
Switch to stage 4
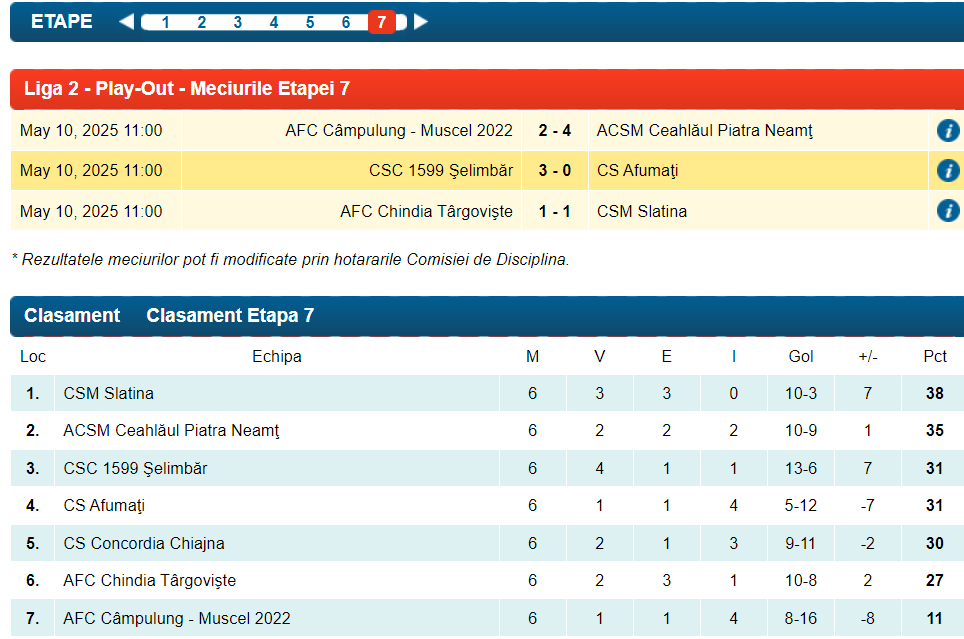click(273, 22)
